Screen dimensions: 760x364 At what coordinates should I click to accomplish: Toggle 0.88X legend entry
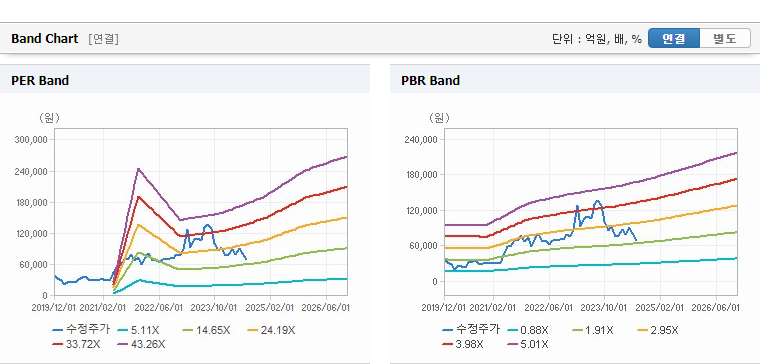528,330
